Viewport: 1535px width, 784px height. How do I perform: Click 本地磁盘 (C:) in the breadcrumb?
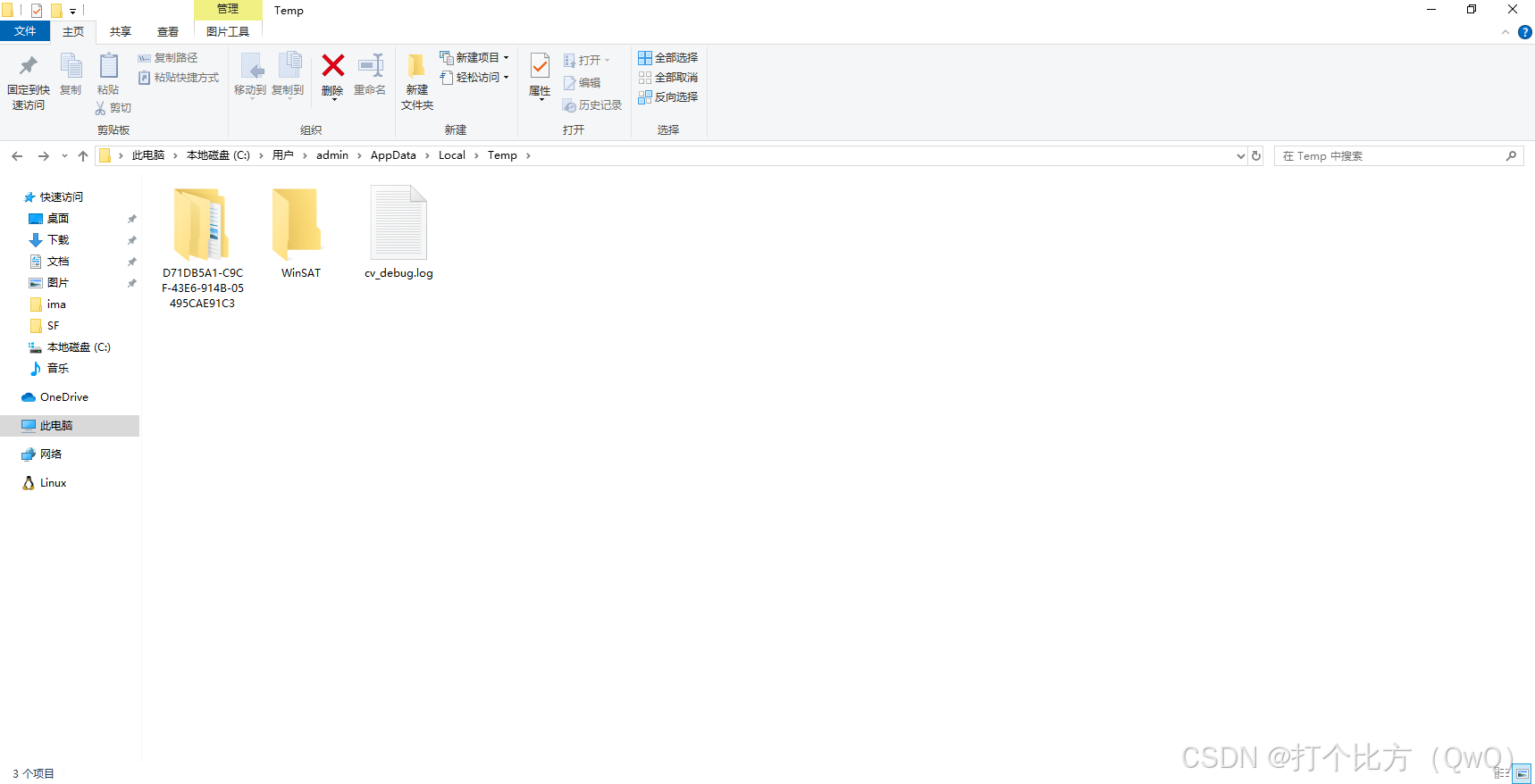click(218, 155)
